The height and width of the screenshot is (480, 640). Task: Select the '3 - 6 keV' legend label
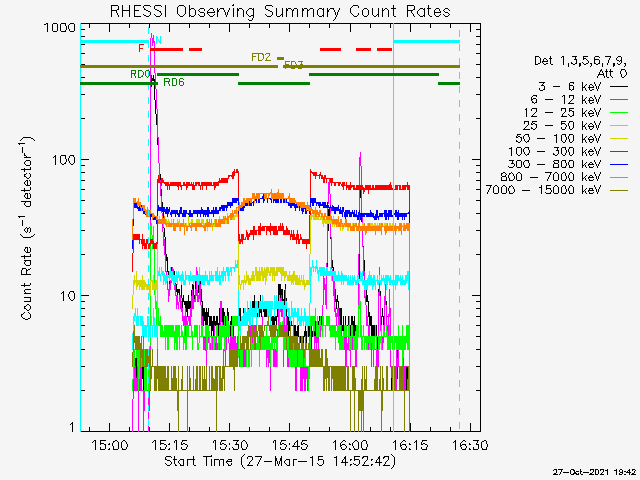click(570, 87)
